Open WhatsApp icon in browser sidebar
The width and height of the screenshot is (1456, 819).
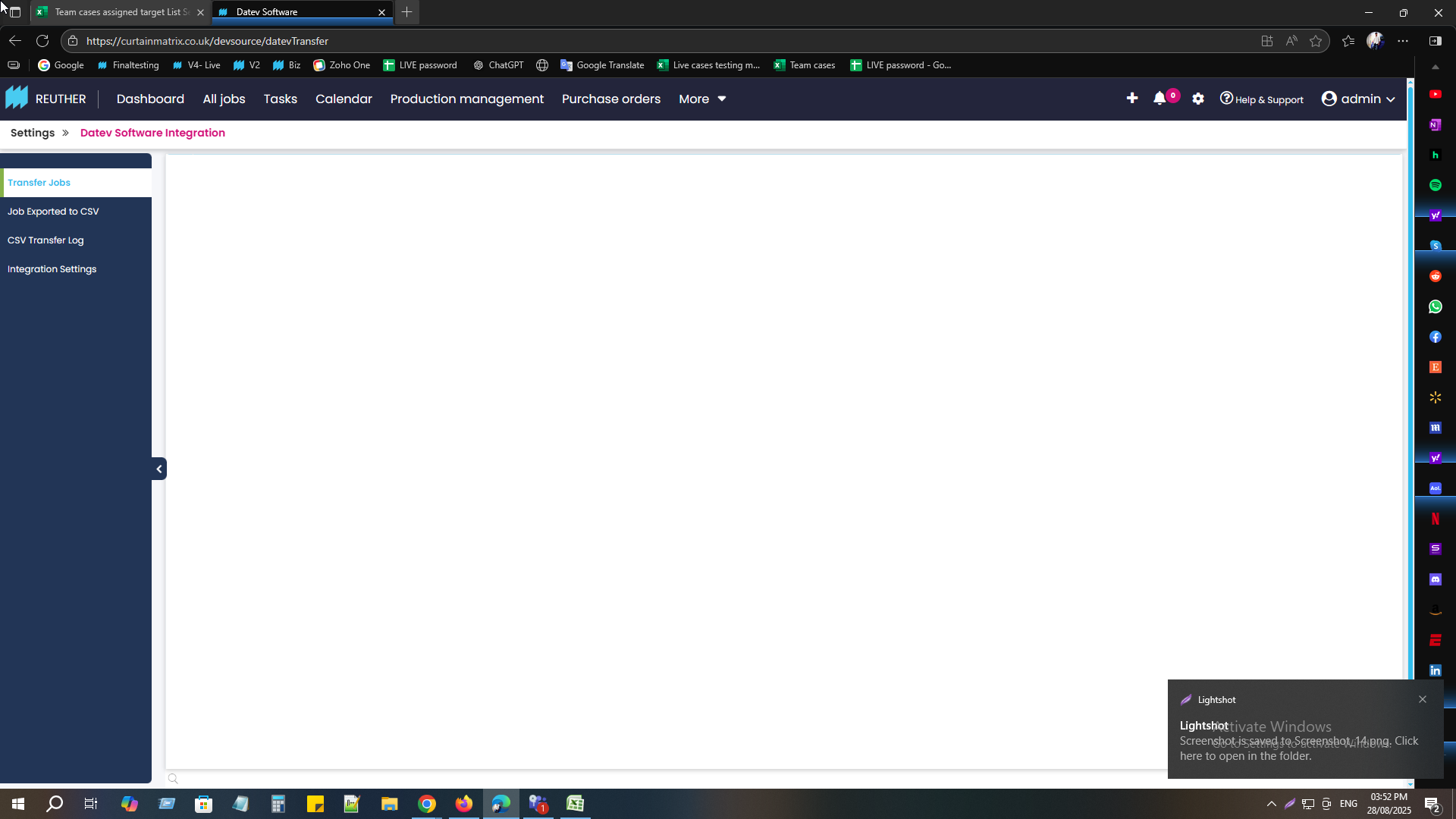1435,306
